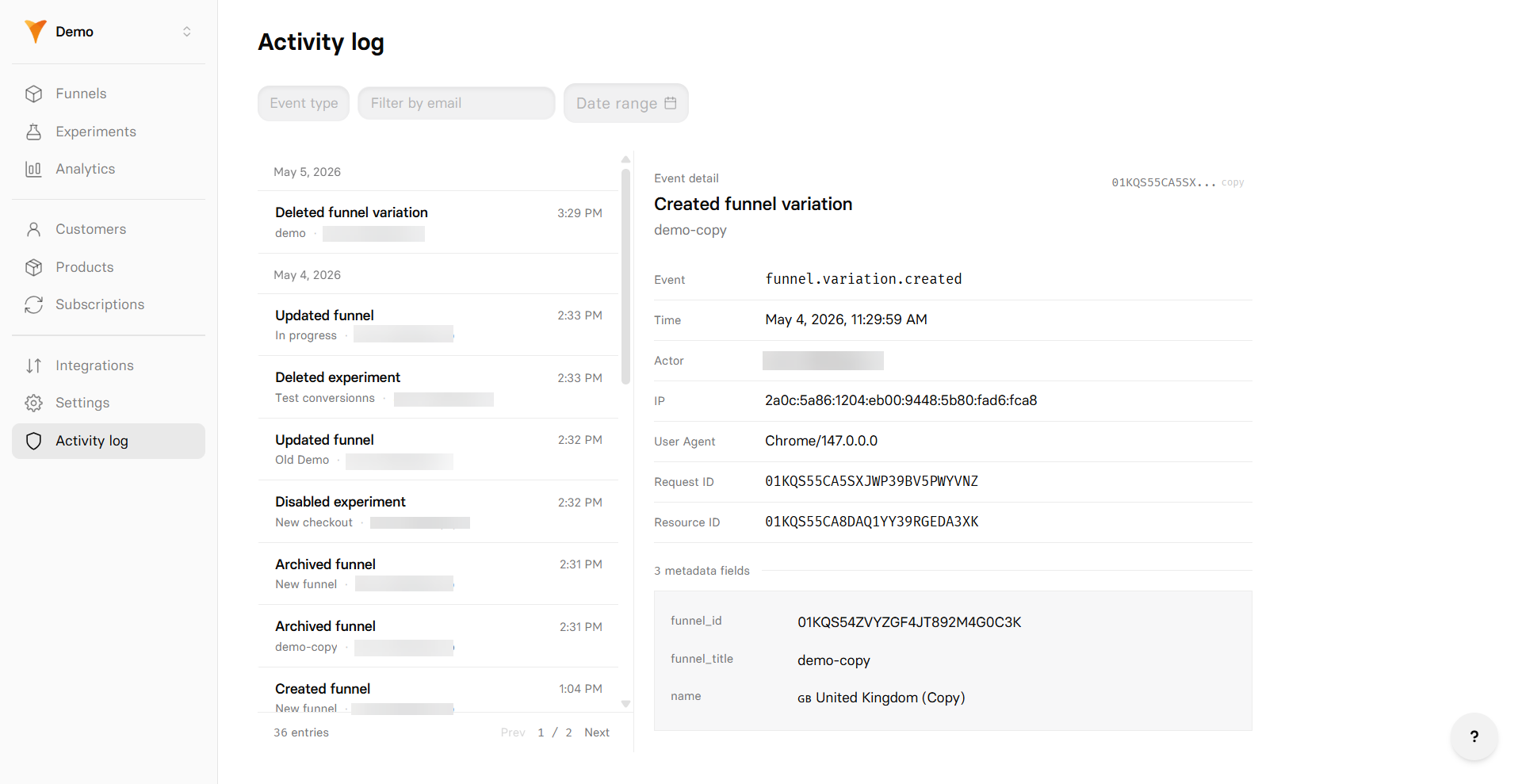
Task: Select the Deleted funnel variation entry
Action: [438, 222]
